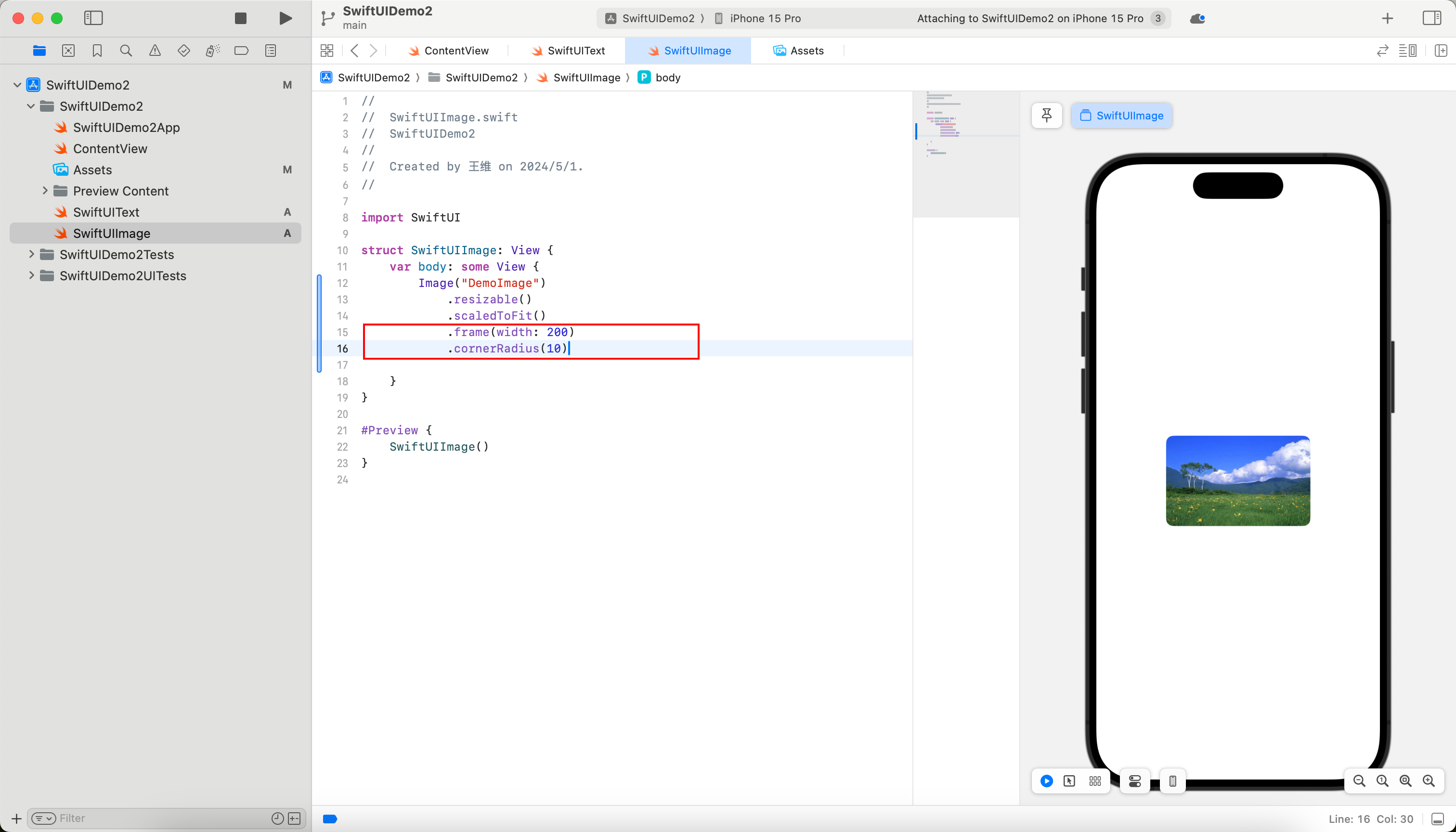This screenshot has height=832, width=1456.
Task: Click the zoom in button on preview
Action: pyautogui.click(x=1430, y=780)
